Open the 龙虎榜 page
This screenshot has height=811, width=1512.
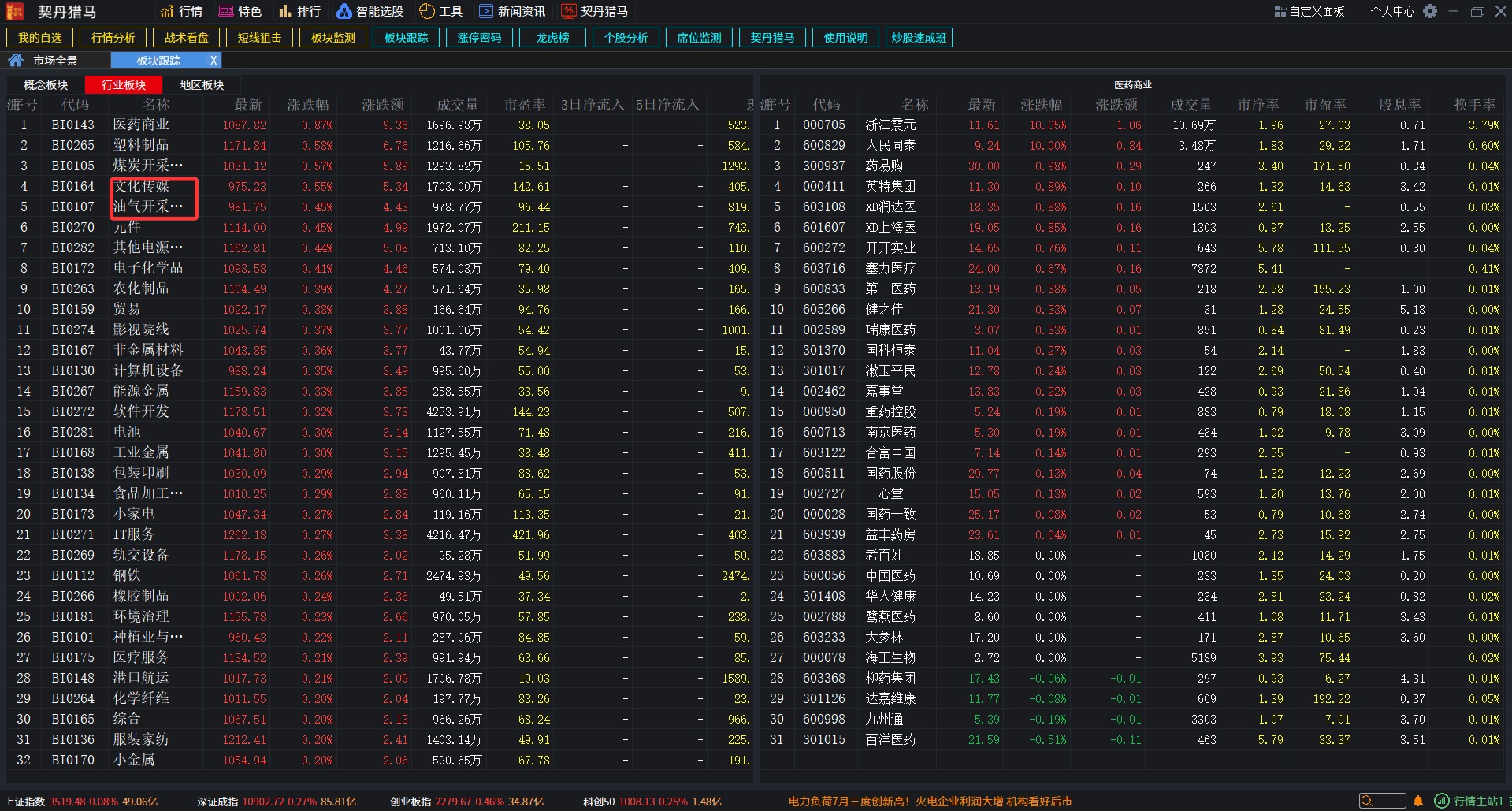pyautogui.click(x=552, y=37)
